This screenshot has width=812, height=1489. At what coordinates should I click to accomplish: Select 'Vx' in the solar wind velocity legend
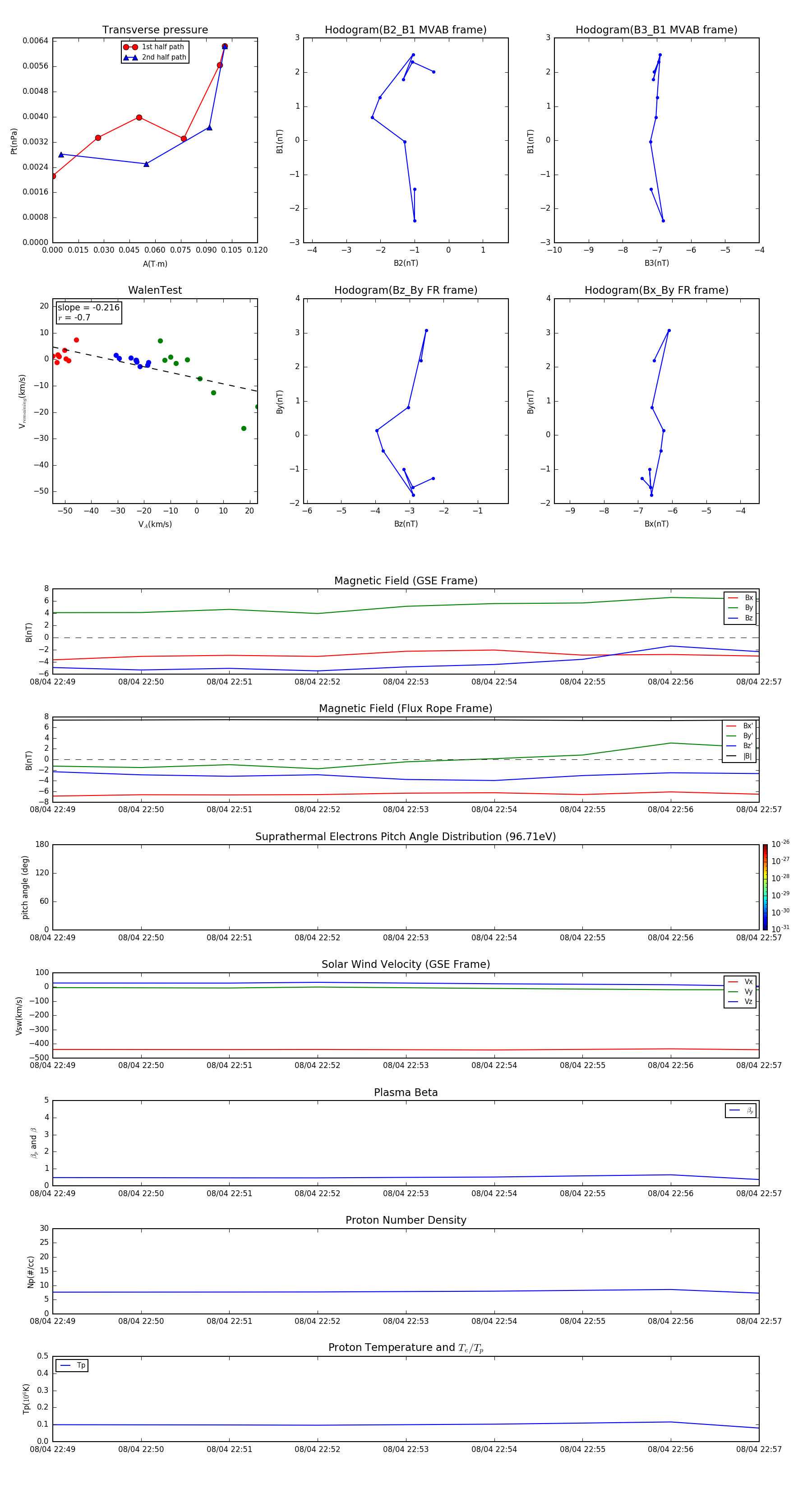740,981
